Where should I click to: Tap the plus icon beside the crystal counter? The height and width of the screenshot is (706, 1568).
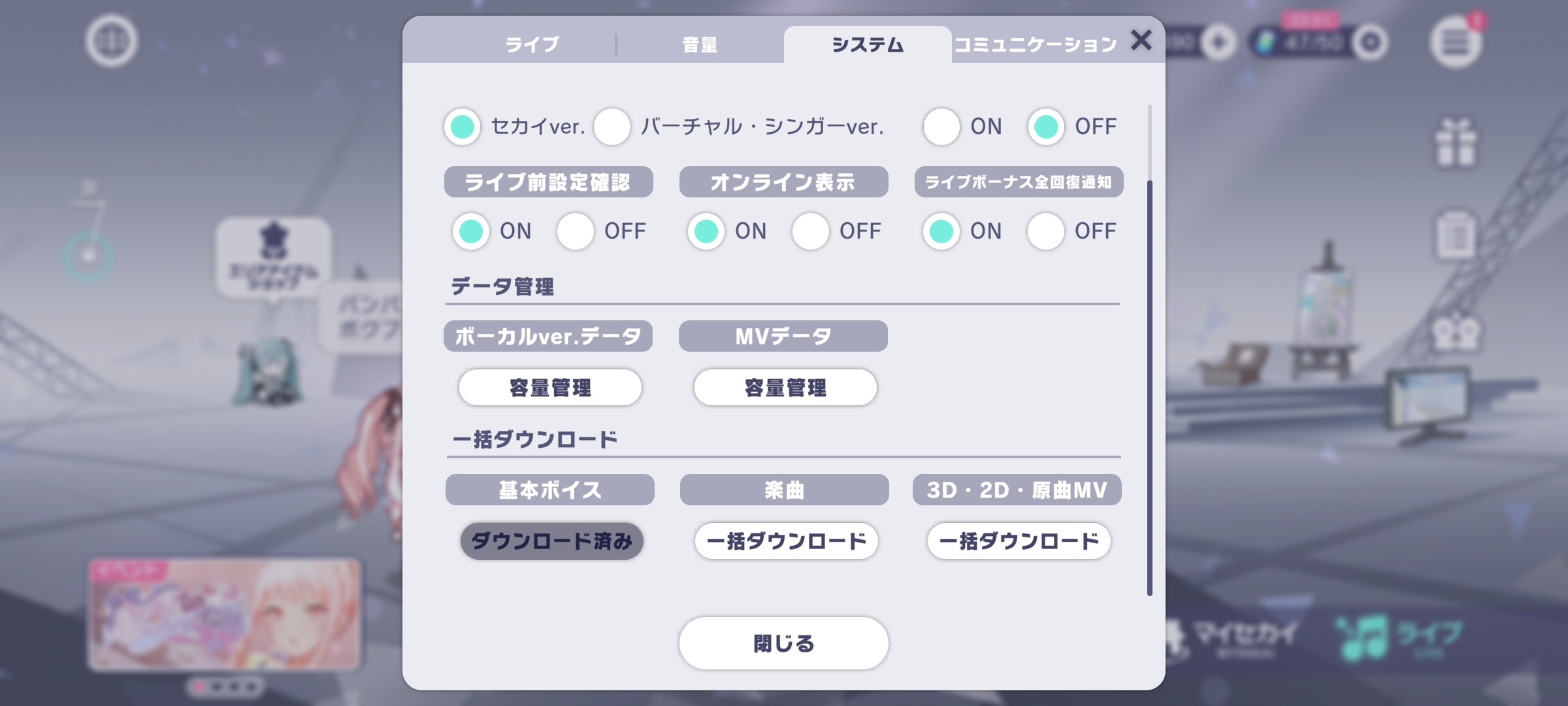pyautogui.click(x=1219, y=43)
